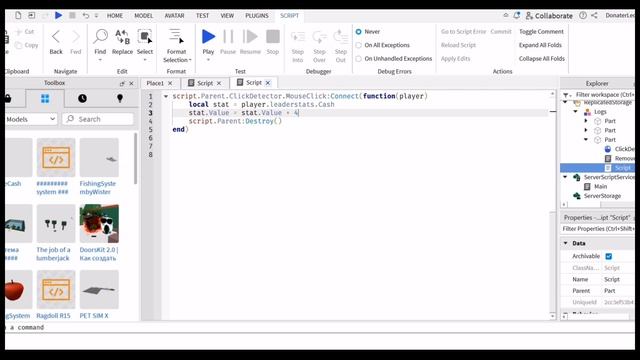Image resolution: width=640 pixels, height=360 pixels.
Task: Select the Main script in Explorer
Action: (600, 187)
